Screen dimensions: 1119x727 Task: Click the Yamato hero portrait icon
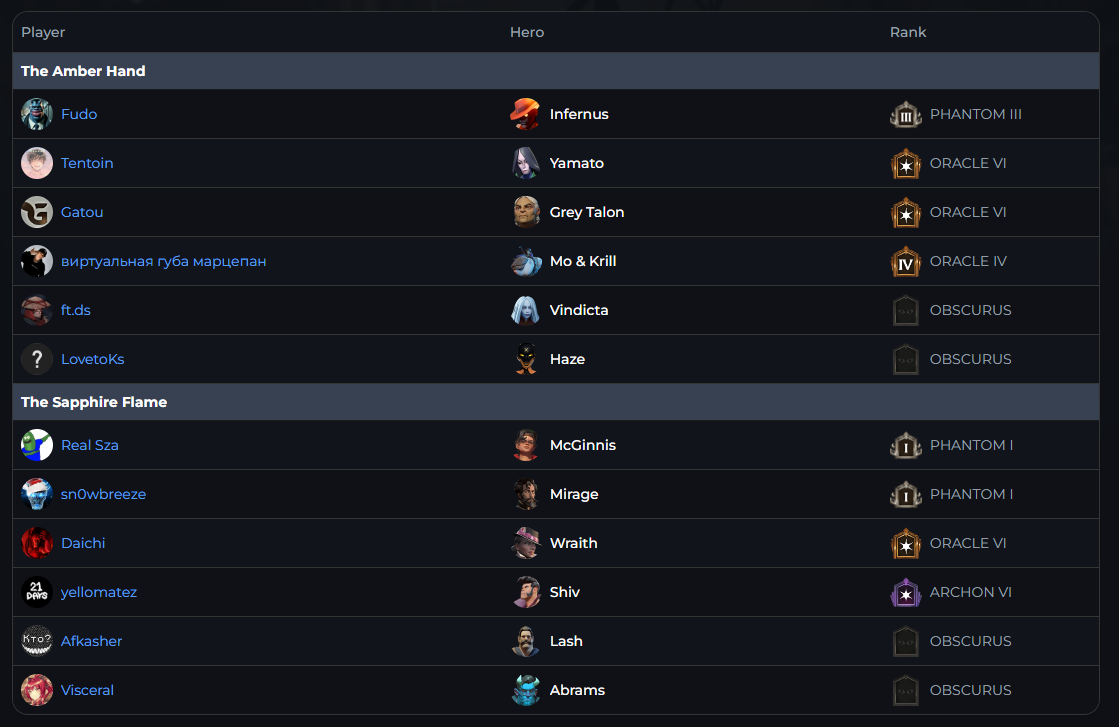[526, 163]
